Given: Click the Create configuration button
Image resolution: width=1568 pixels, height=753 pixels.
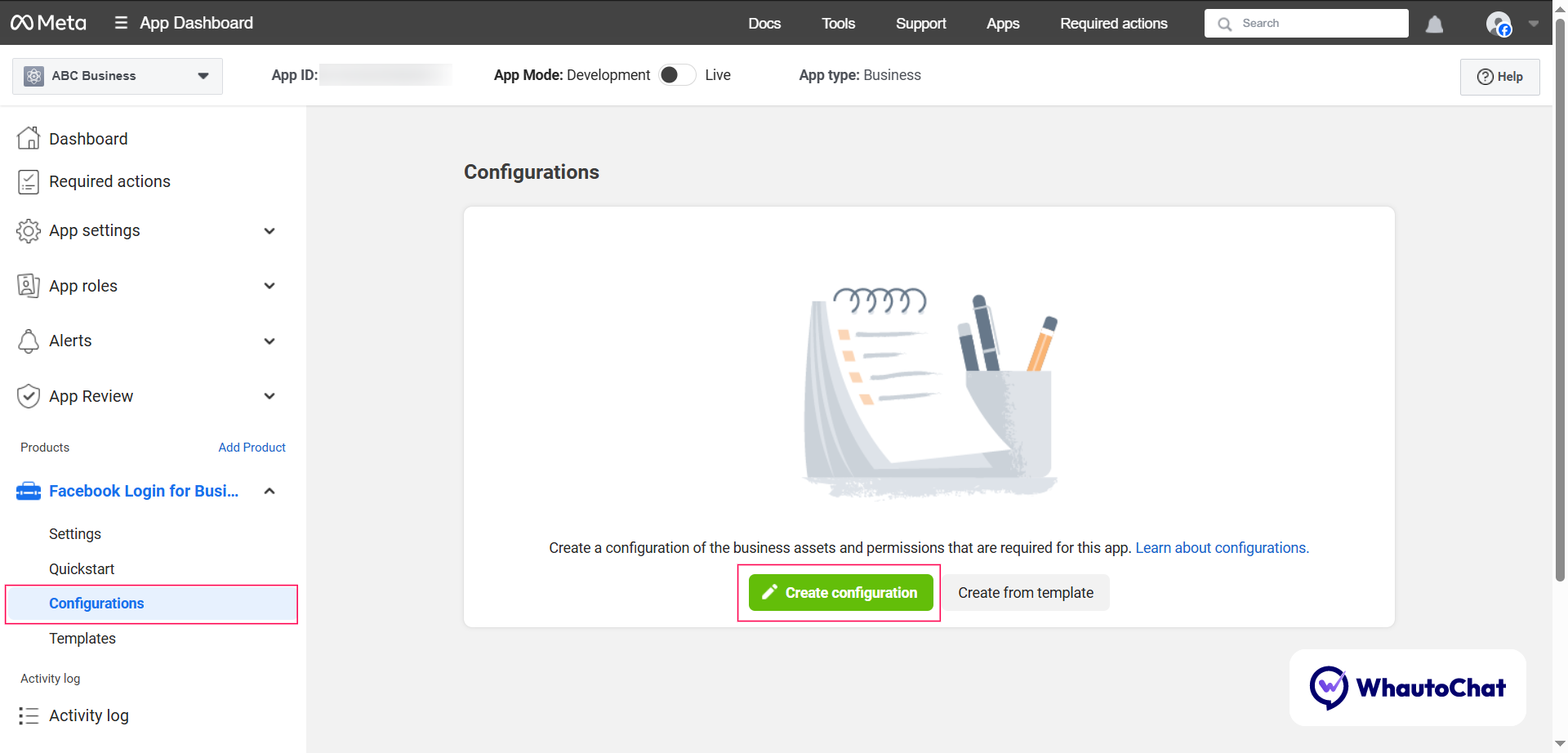Looking at the screenshot, I should tap(839, 592).
